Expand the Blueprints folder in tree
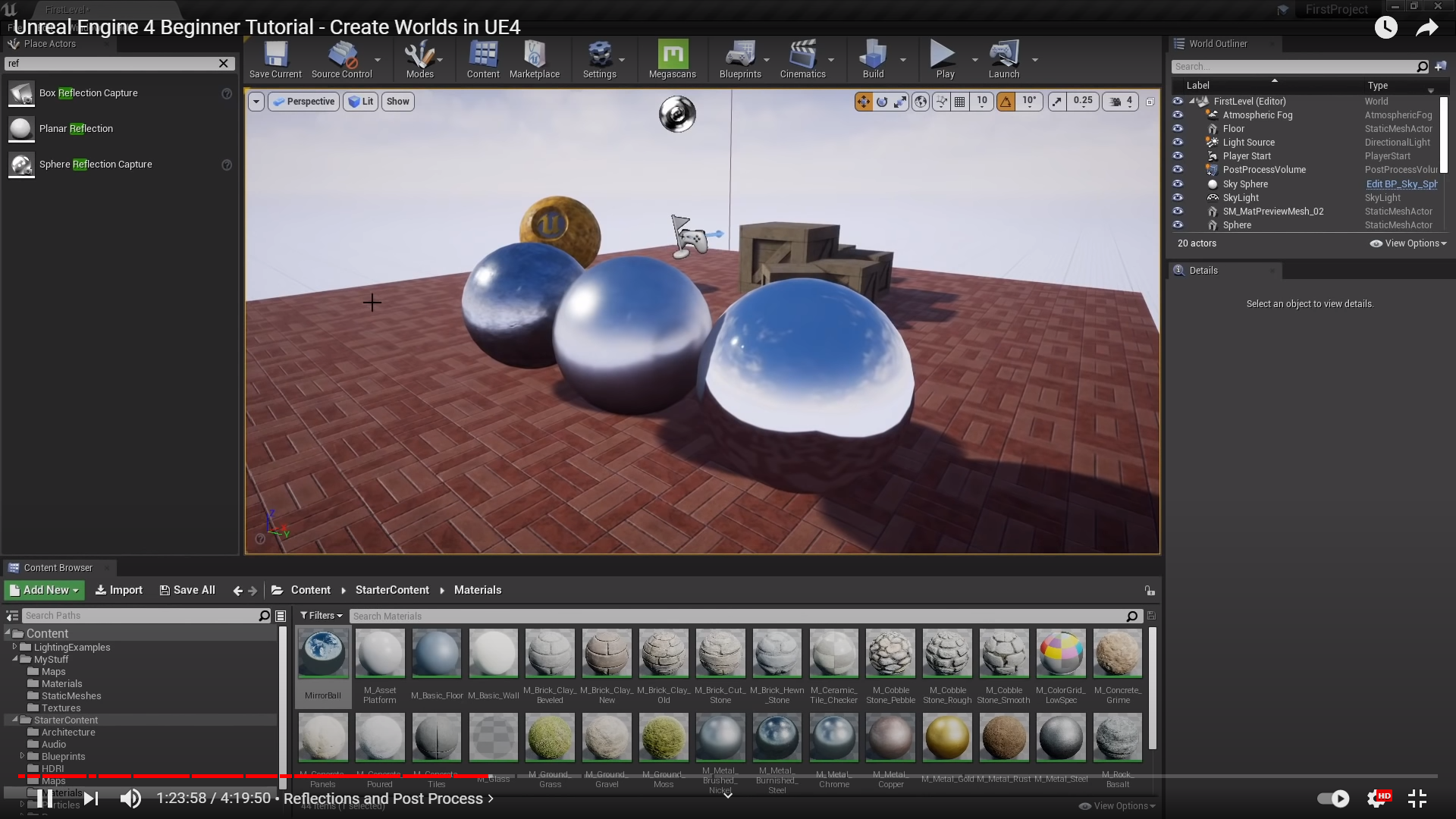The height and width of the screenshot is (819, 1456). point(22,756)
